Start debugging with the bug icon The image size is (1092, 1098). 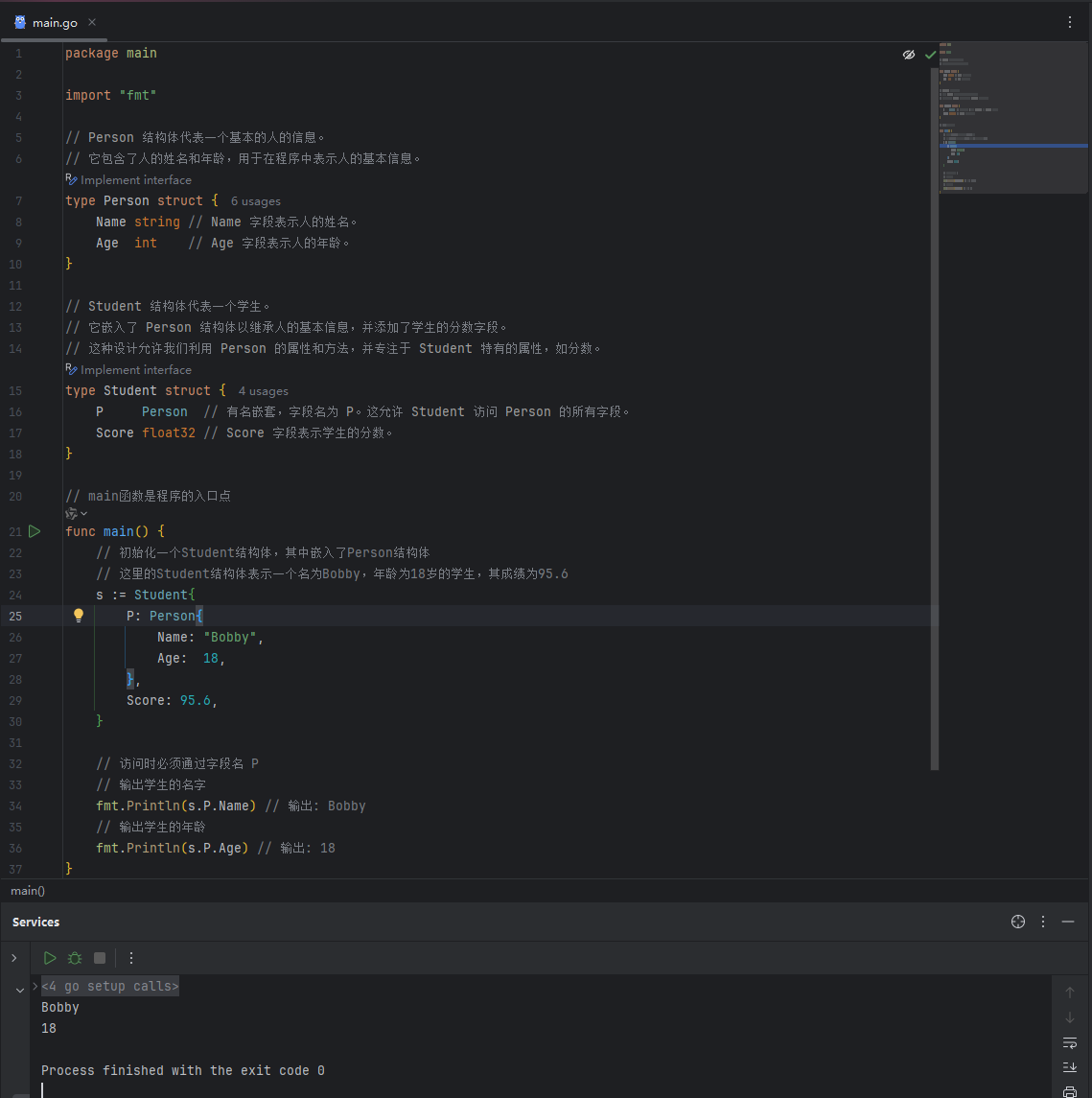(x=75, y=958)
